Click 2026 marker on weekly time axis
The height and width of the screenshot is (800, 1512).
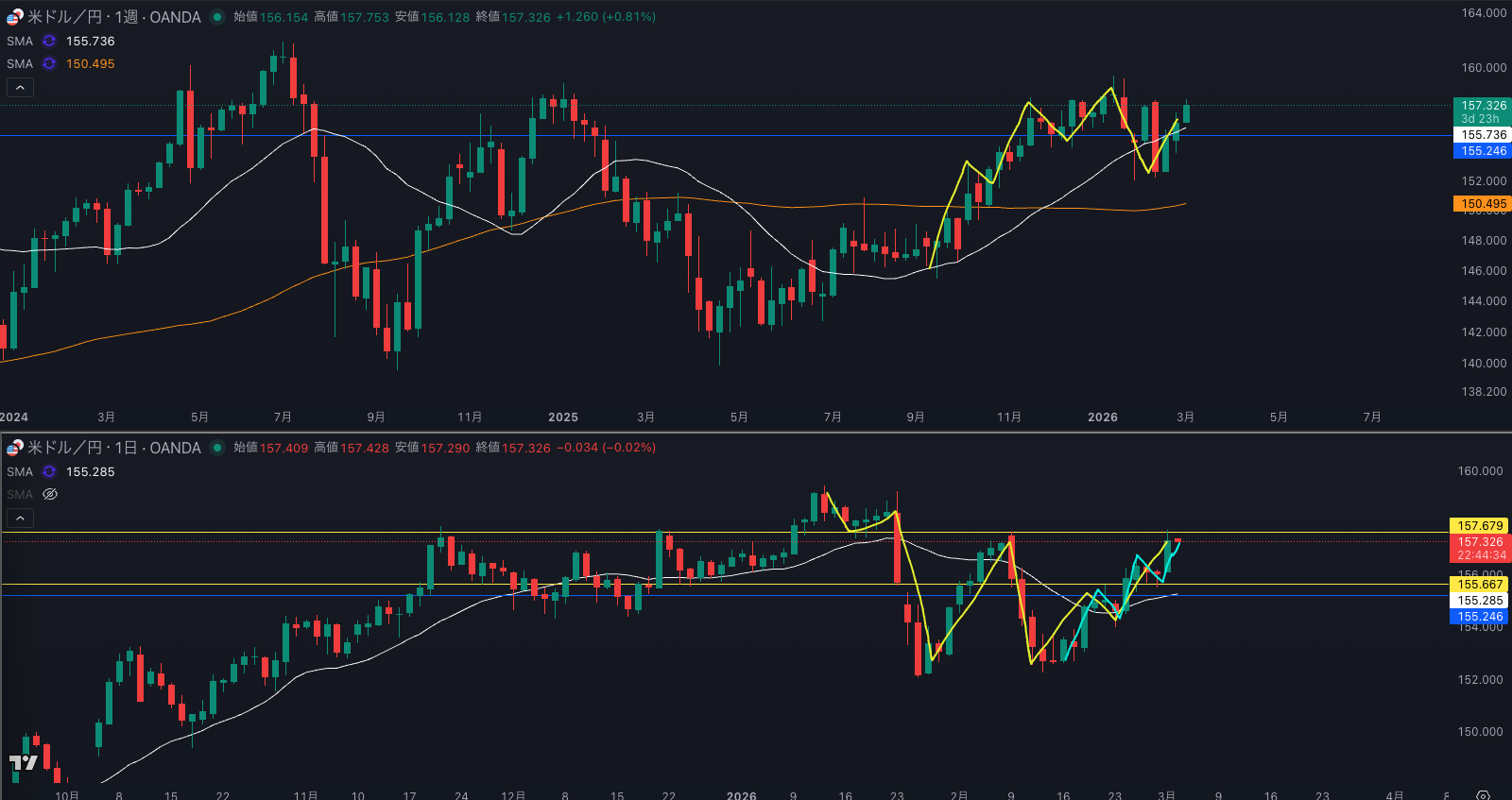(x=1102, y=417)
